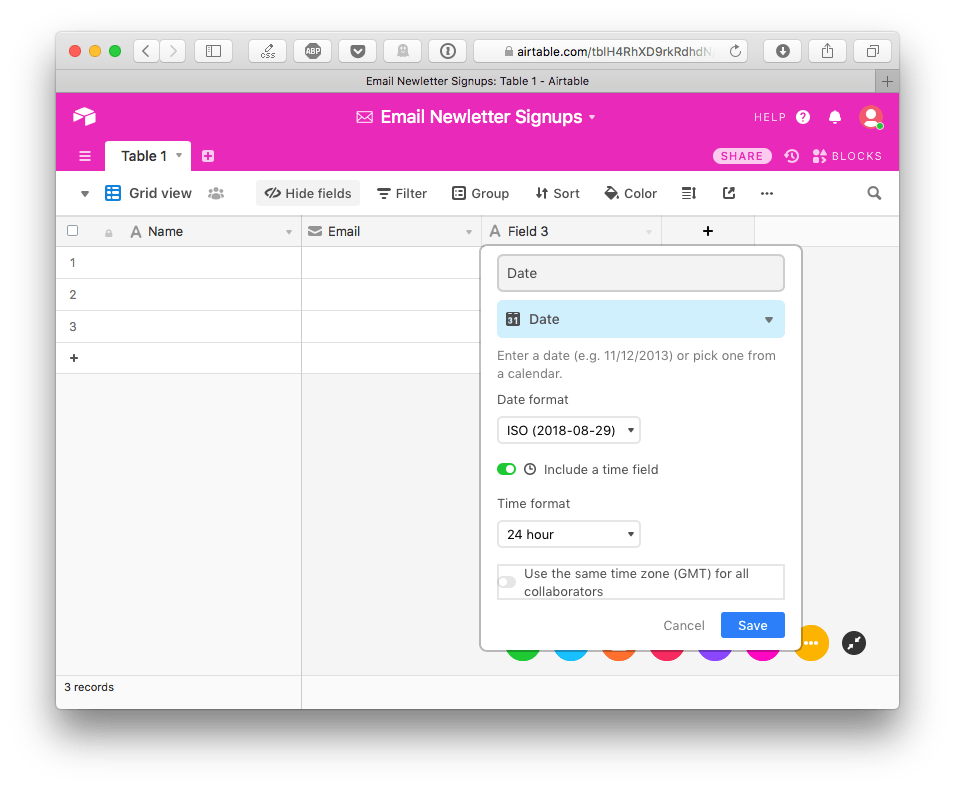Add a new record with the plus row
This screenshot has width=955, height=789.
[74, 358]
